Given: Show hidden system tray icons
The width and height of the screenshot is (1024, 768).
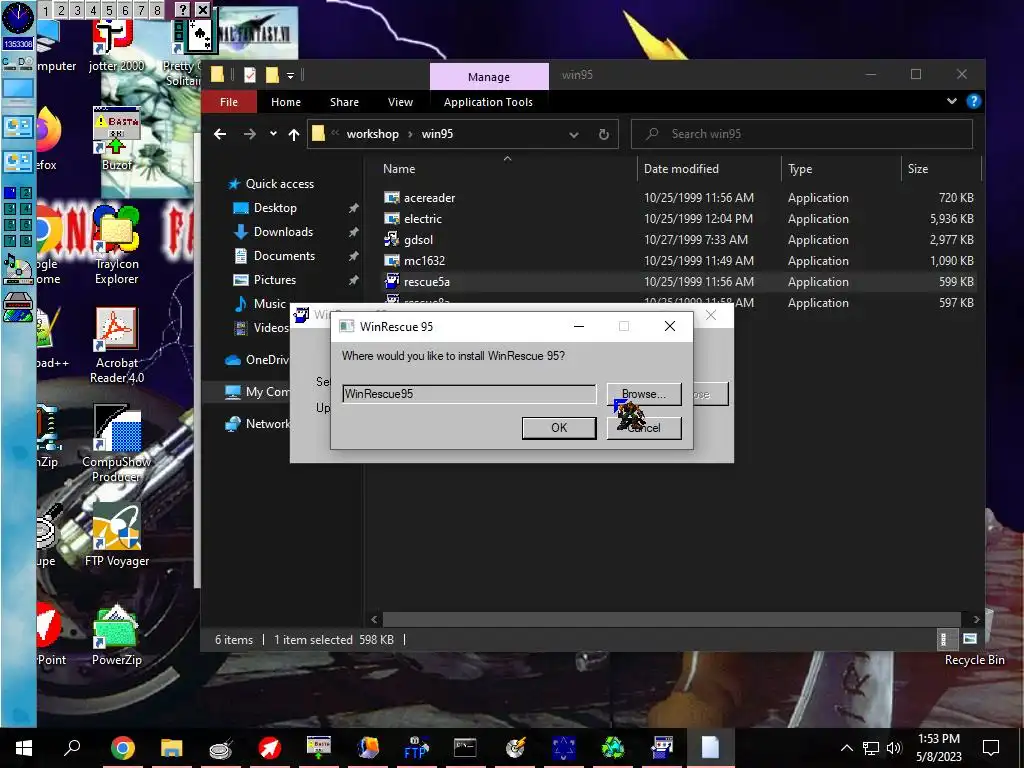Looking at the screenshot, I should point(846,748).
